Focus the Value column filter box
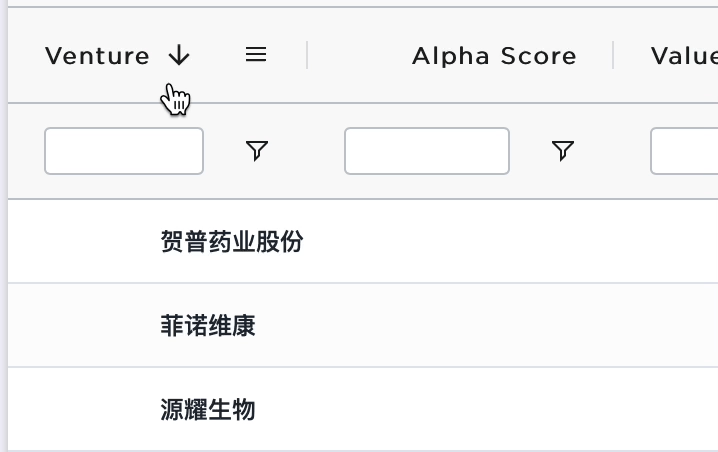 coord(684,151)
